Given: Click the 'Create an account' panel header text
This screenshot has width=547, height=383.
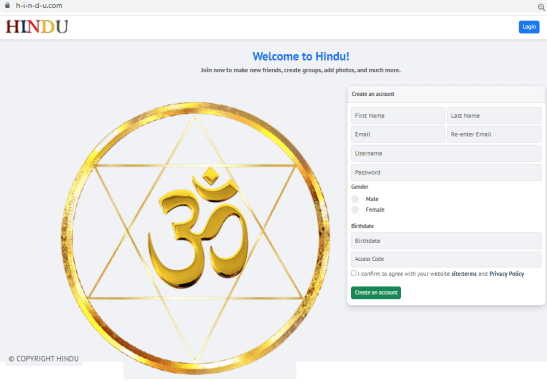Looking at the screenshot, I should pos(373,94).
